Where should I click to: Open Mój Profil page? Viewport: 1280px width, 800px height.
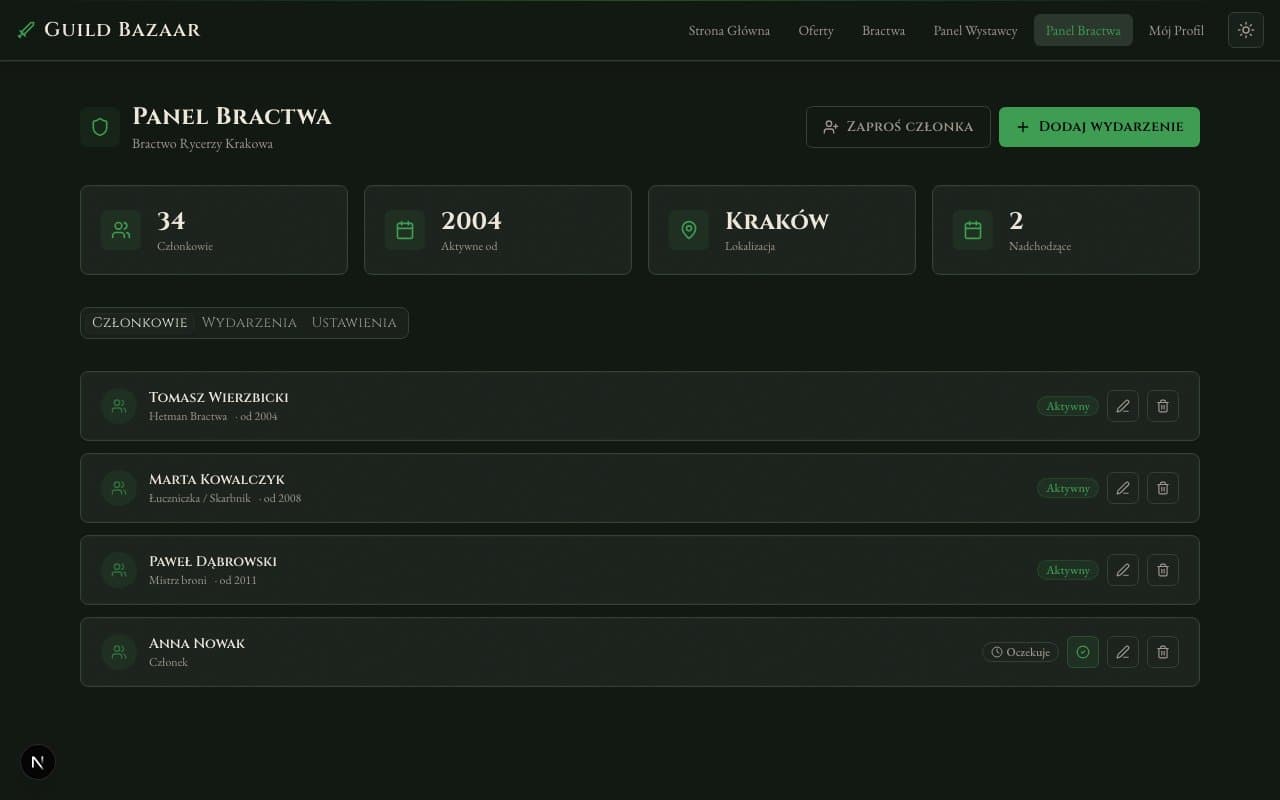click(x=1176, y=30)
